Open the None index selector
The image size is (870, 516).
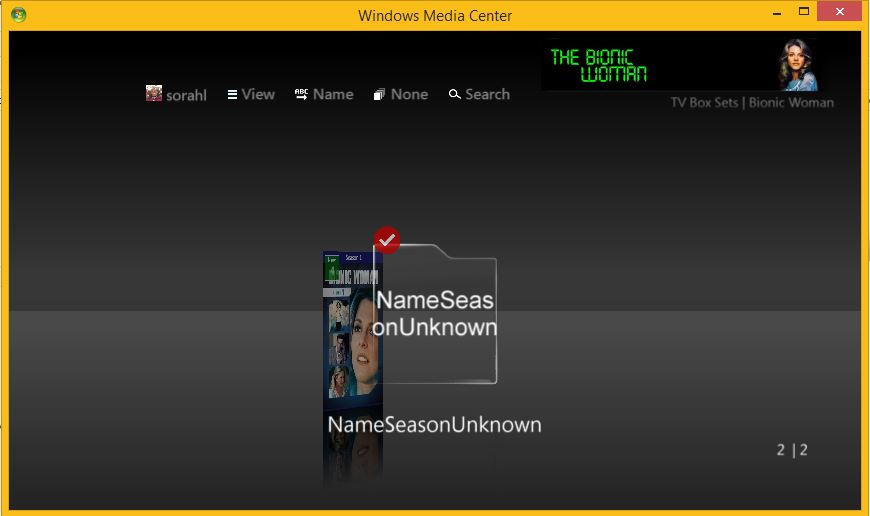401,94
